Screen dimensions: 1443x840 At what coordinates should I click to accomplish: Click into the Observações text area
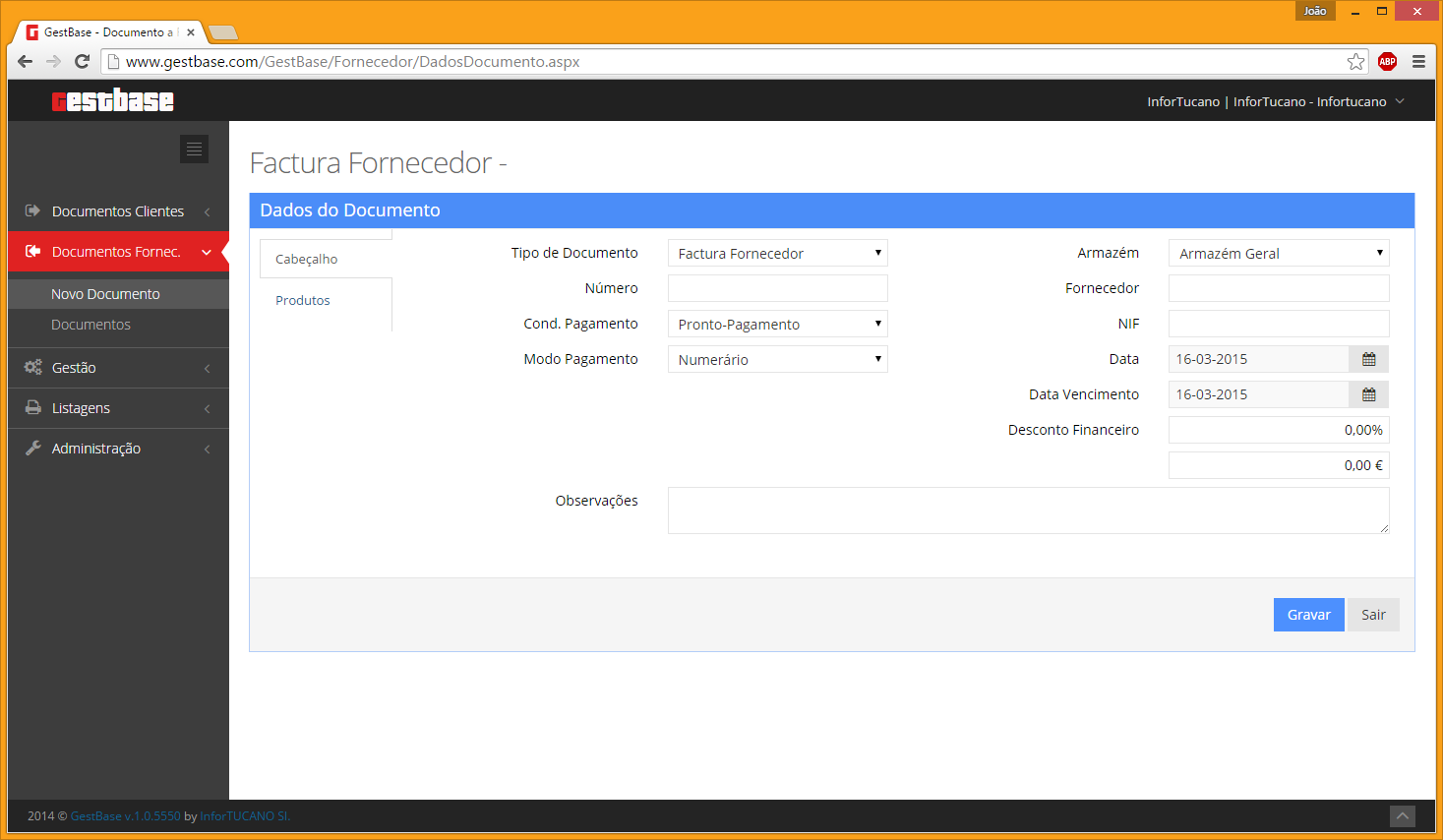click(x=1028, y=510)
